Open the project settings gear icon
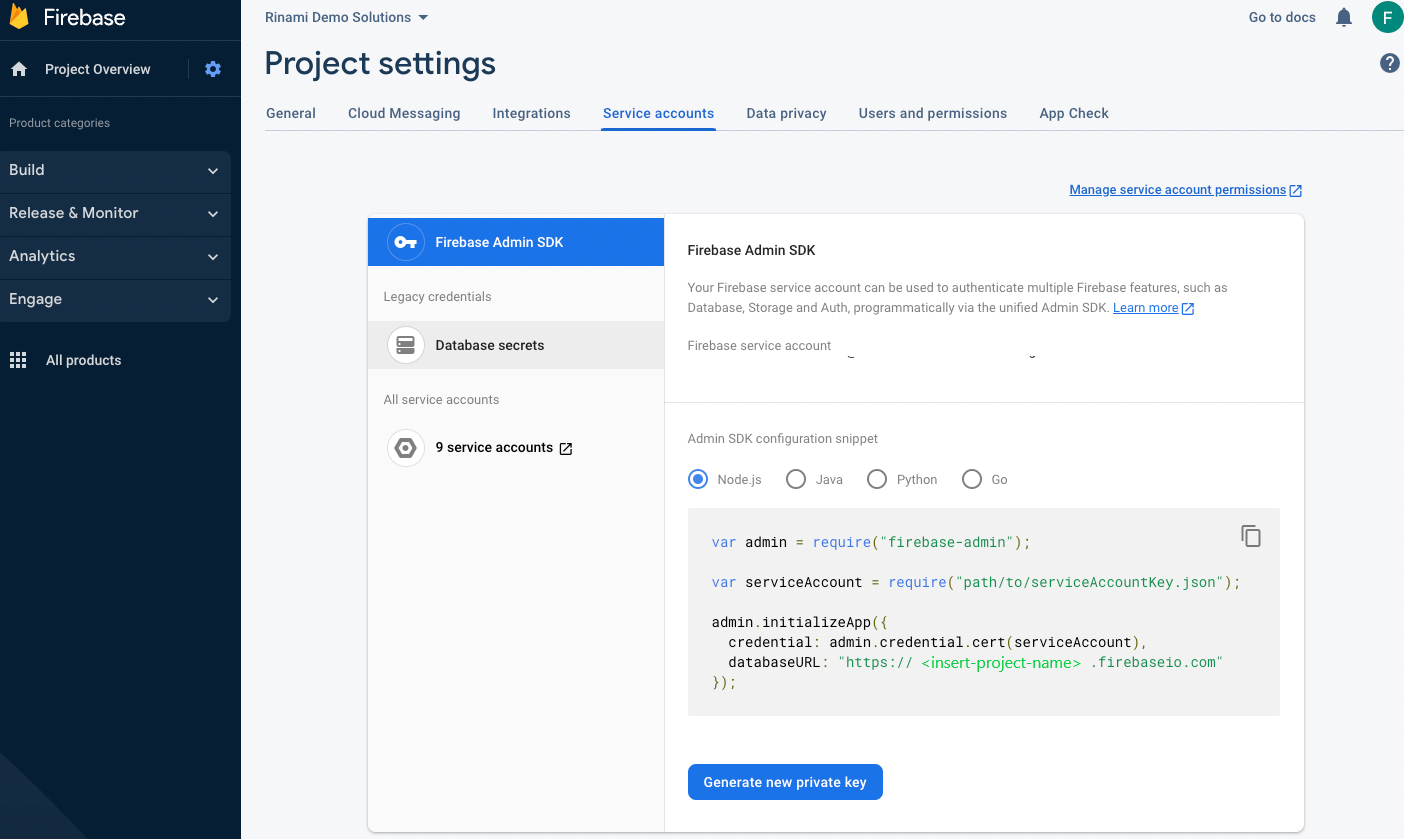The width and height of the screenshot is (1404, 839). [213, 69]
